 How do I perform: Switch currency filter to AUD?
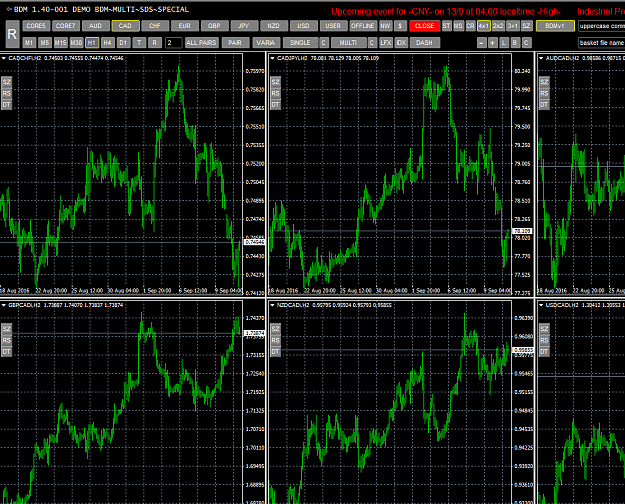[96, 26]
